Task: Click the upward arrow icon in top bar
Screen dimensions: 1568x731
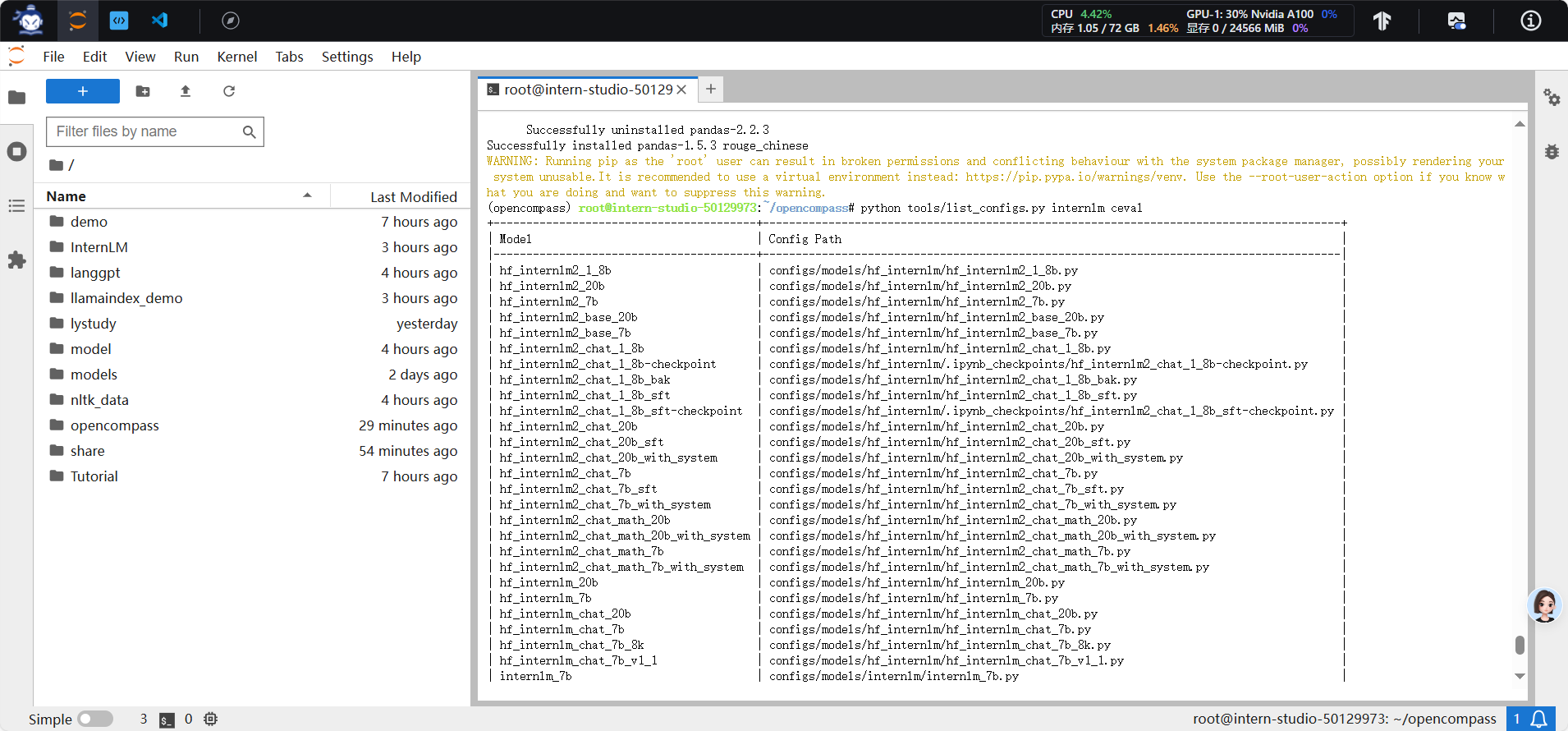Action: tap(1382, 21)
